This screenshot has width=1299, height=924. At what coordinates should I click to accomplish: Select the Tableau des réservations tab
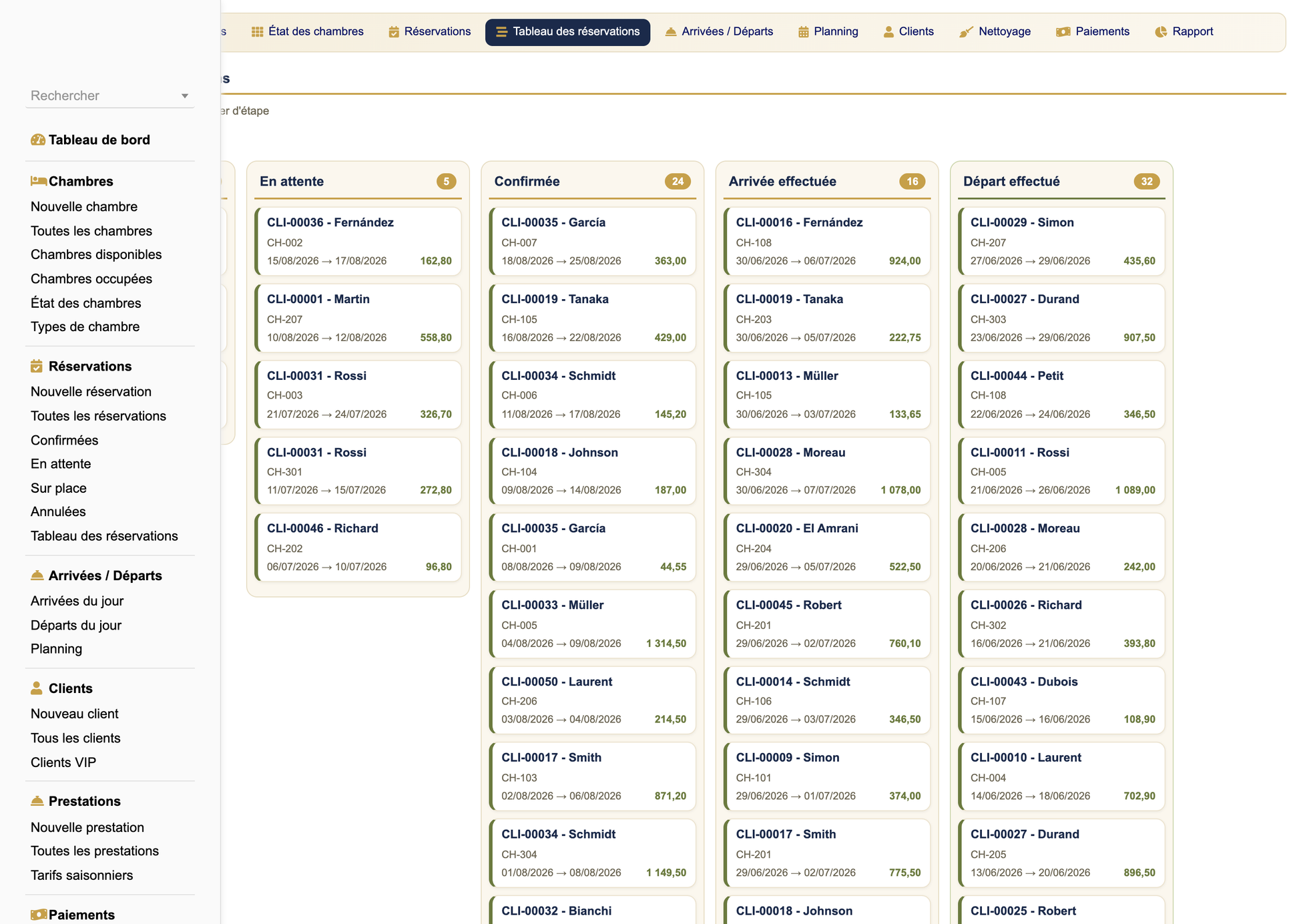(567, 32)
